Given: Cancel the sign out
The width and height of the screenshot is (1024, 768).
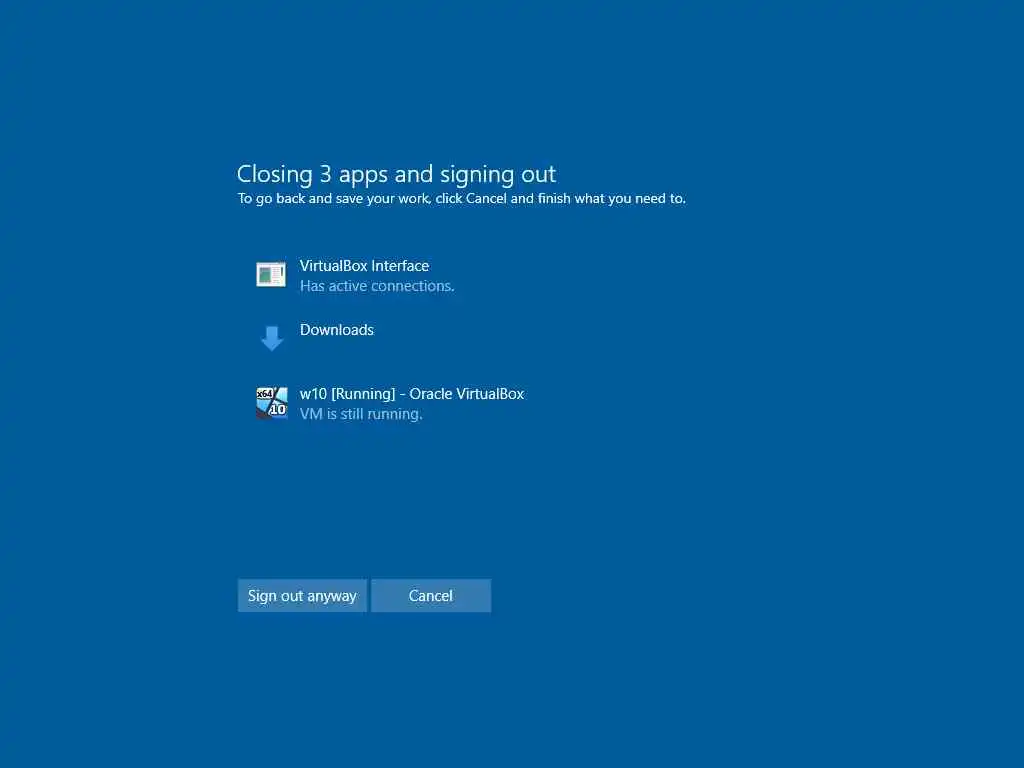Looking at the screenshot, I should pyautogui.click(x=431, y=596).
